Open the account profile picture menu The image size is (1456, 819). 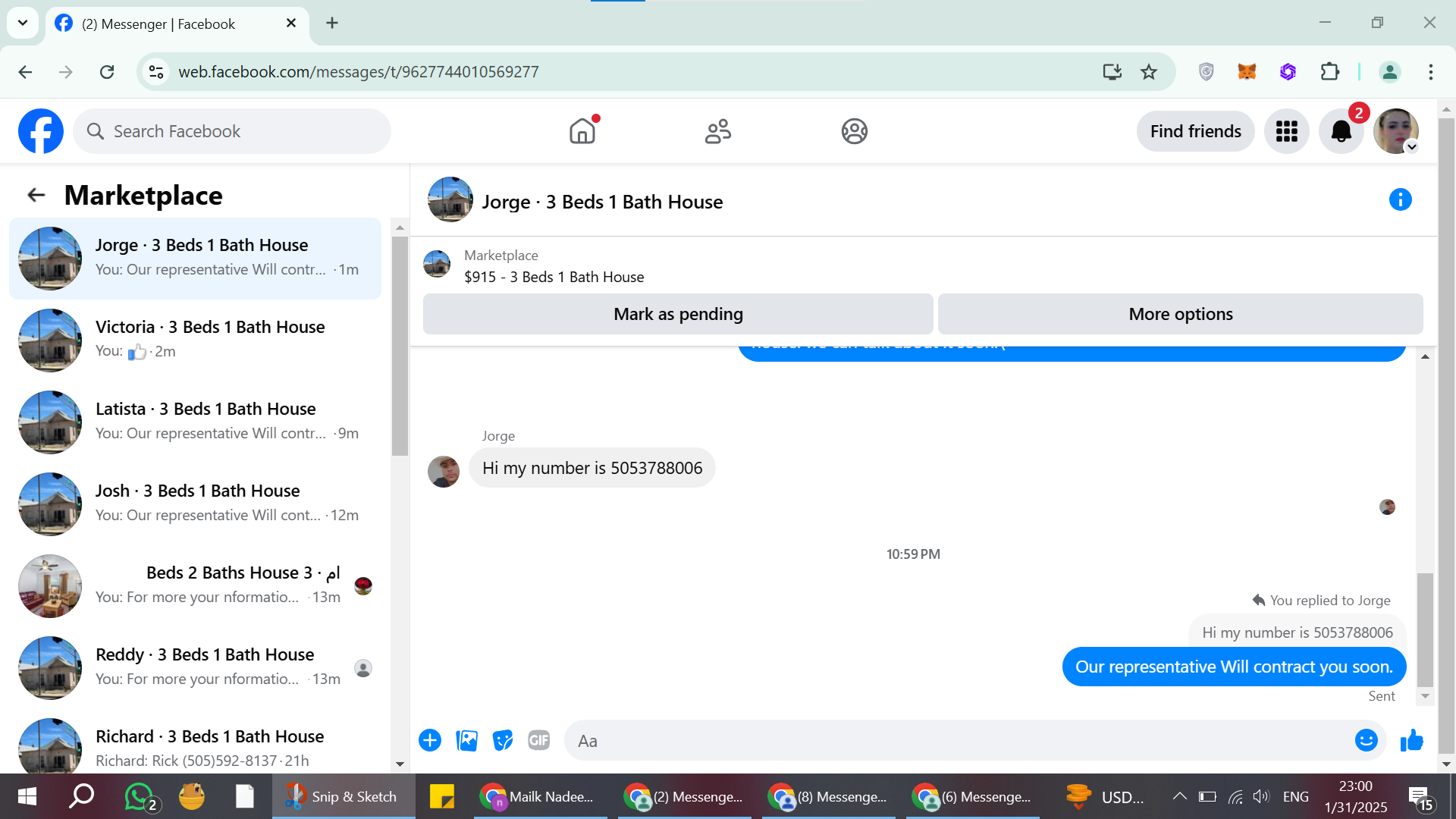(1396, 131)
